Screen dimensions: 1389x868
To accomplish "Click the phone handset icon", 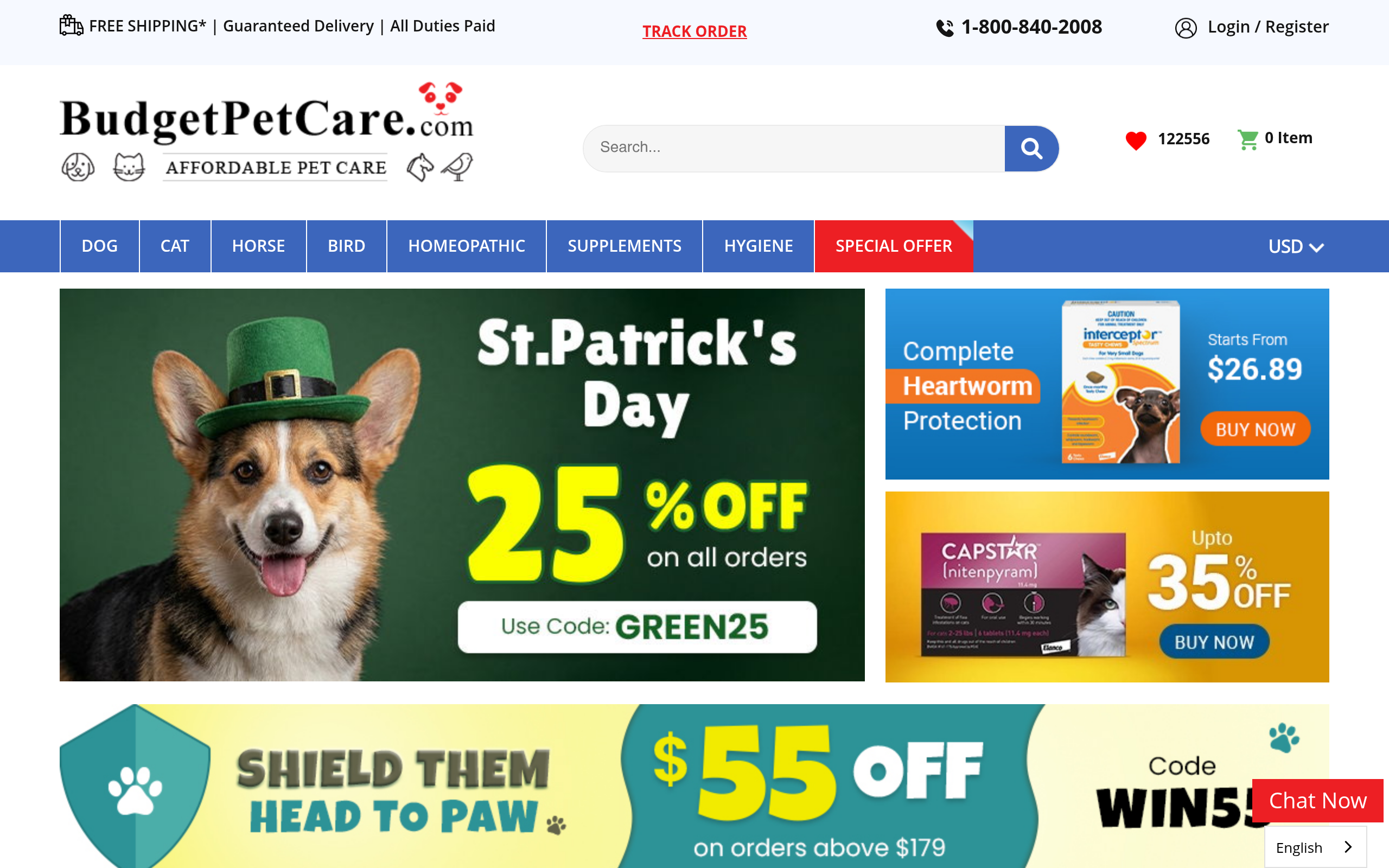I will tap(945, 28).
